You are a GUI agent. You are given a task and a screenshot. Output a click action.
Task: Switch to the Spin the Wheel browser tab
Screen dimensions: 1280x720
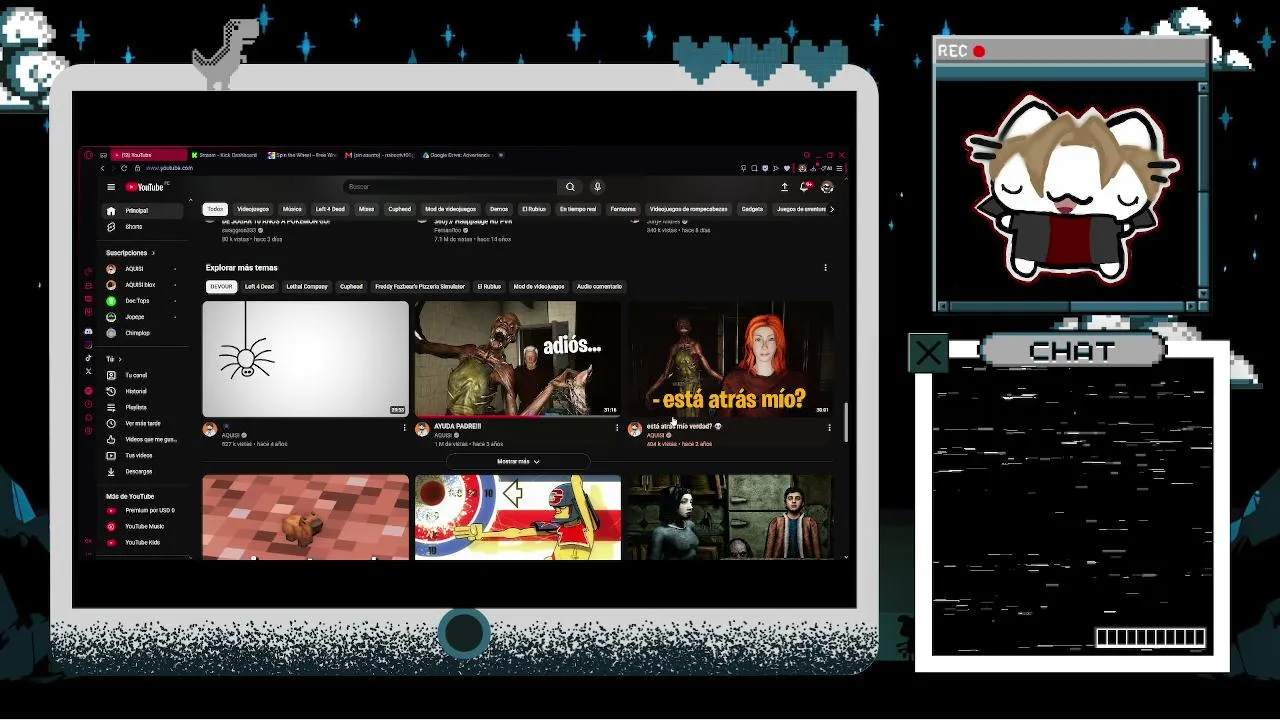click(303, 155)
